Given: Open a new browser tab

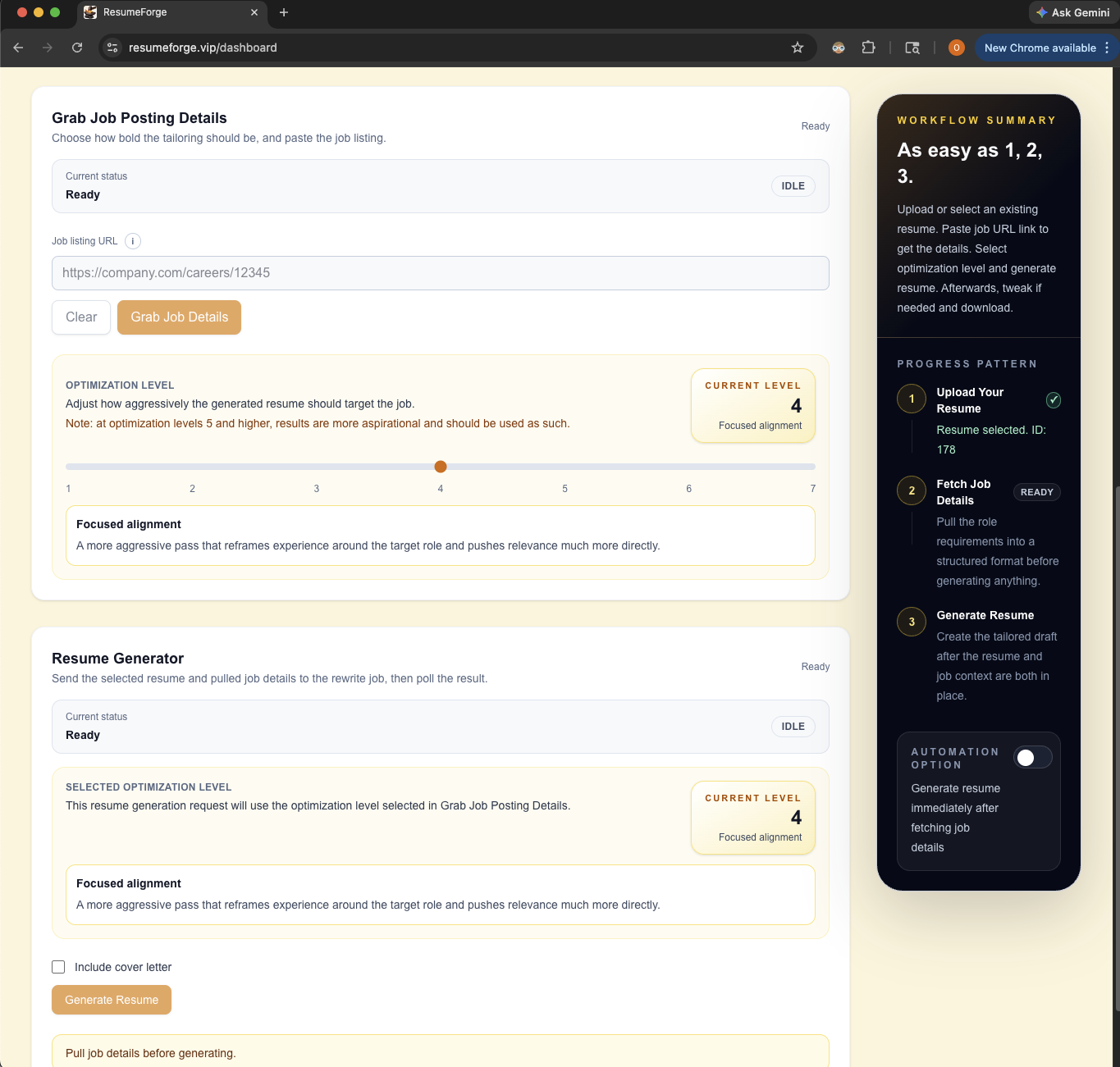Looking at the screenshot, I should click(284, 12).
